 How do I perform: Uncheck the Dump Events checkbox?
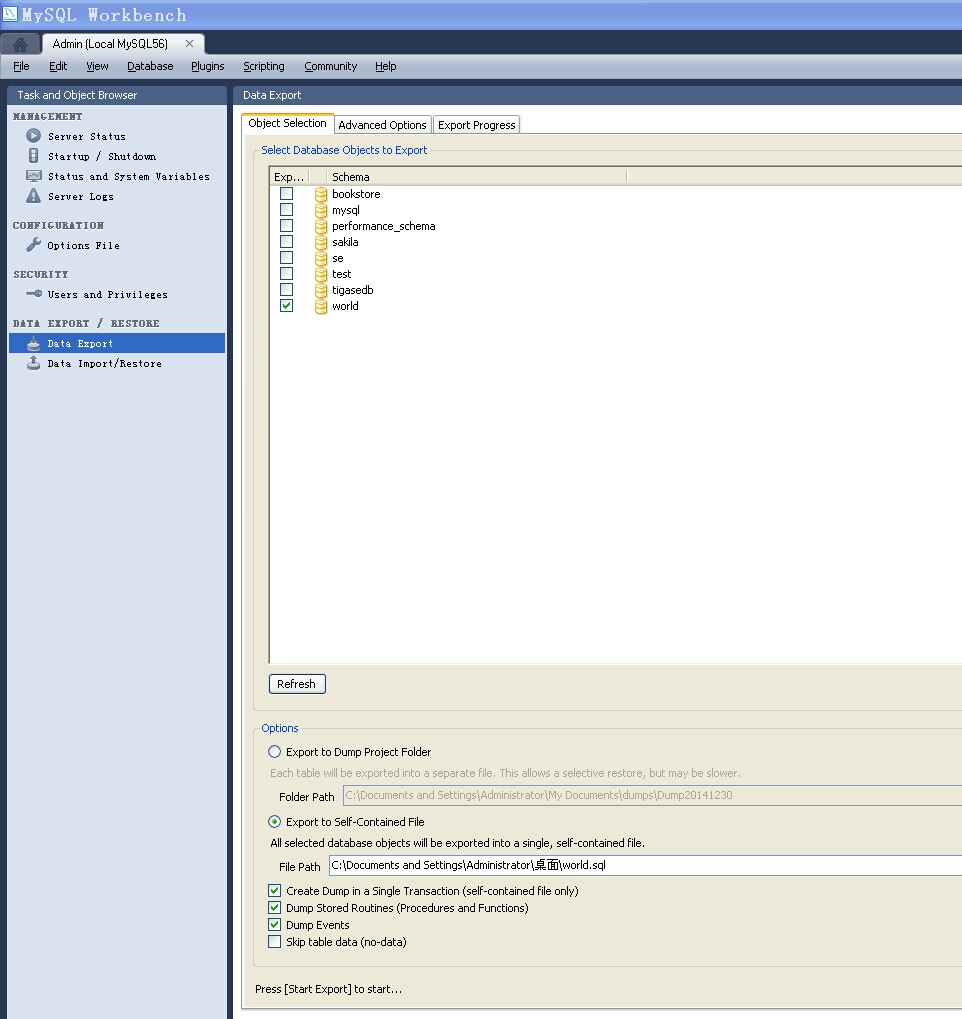[x=274, y=924]
